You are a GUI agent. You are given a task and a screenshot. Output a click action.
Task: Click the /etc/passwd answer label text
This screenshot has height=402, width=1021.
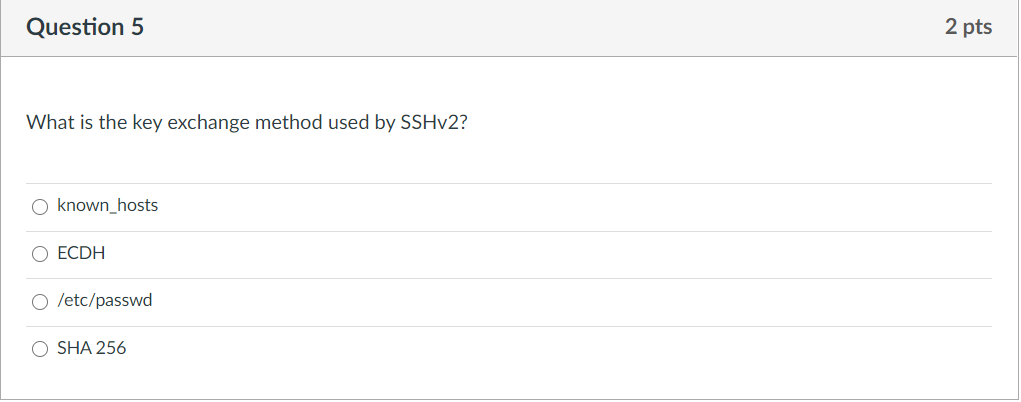105,300
